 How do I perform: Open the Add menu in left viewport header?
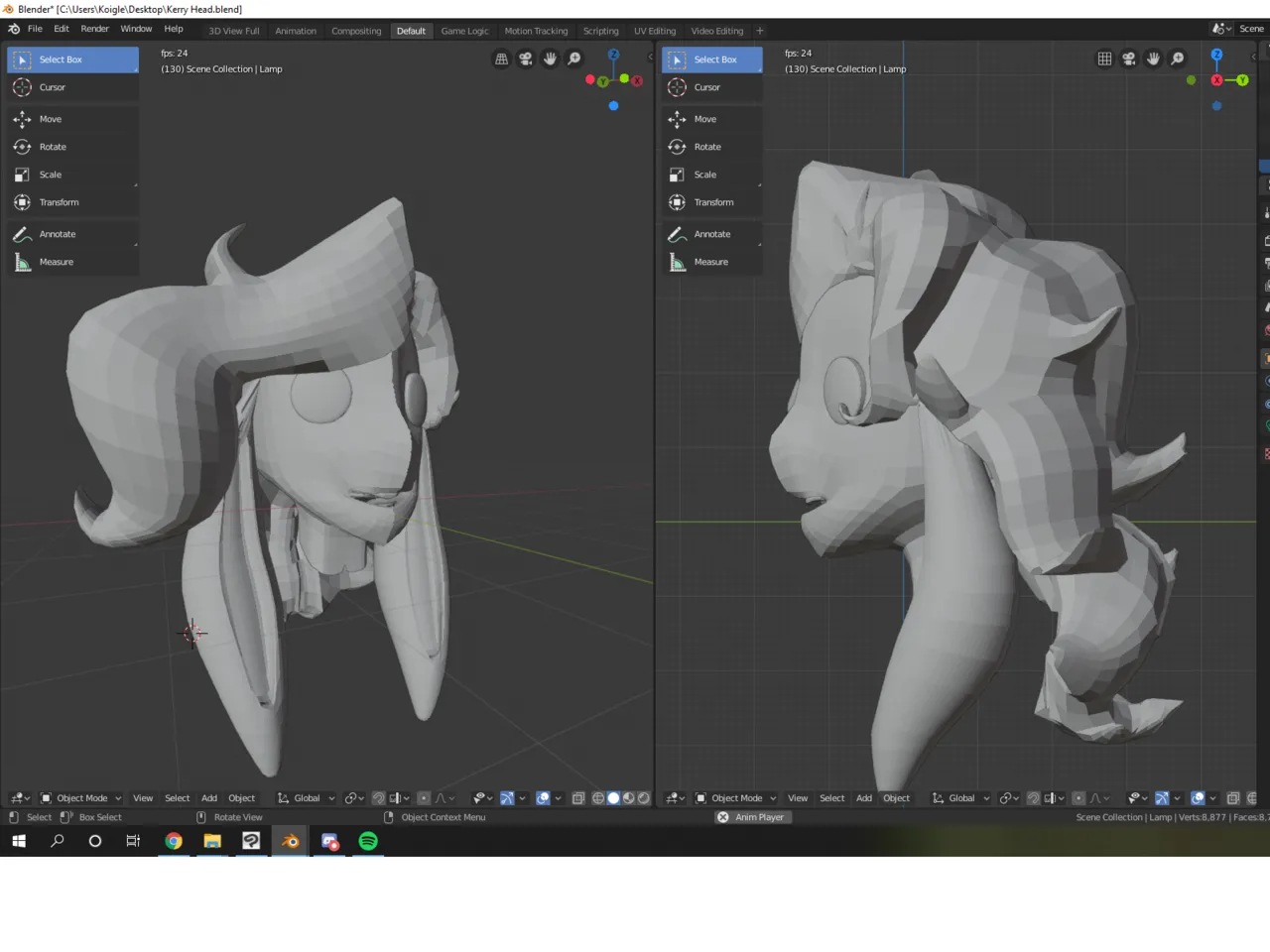click(x=209, y=798)
